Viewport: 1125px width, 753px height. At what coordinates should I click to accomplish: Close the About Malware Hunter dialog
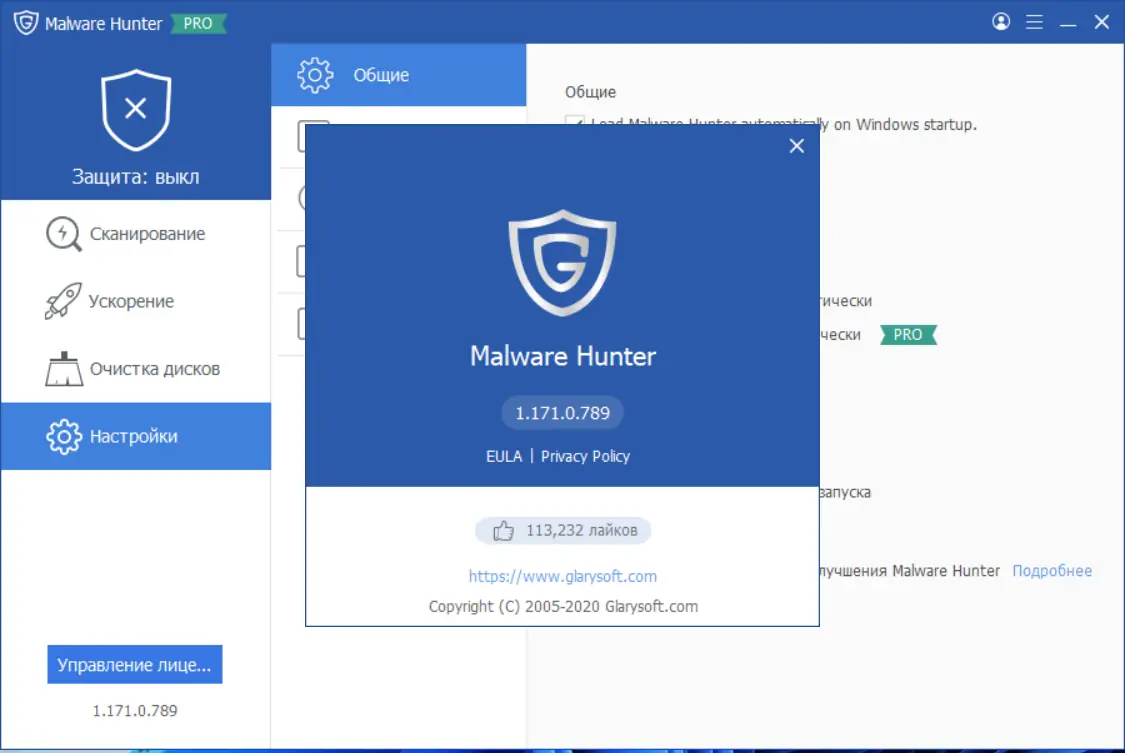click(796, 146)
